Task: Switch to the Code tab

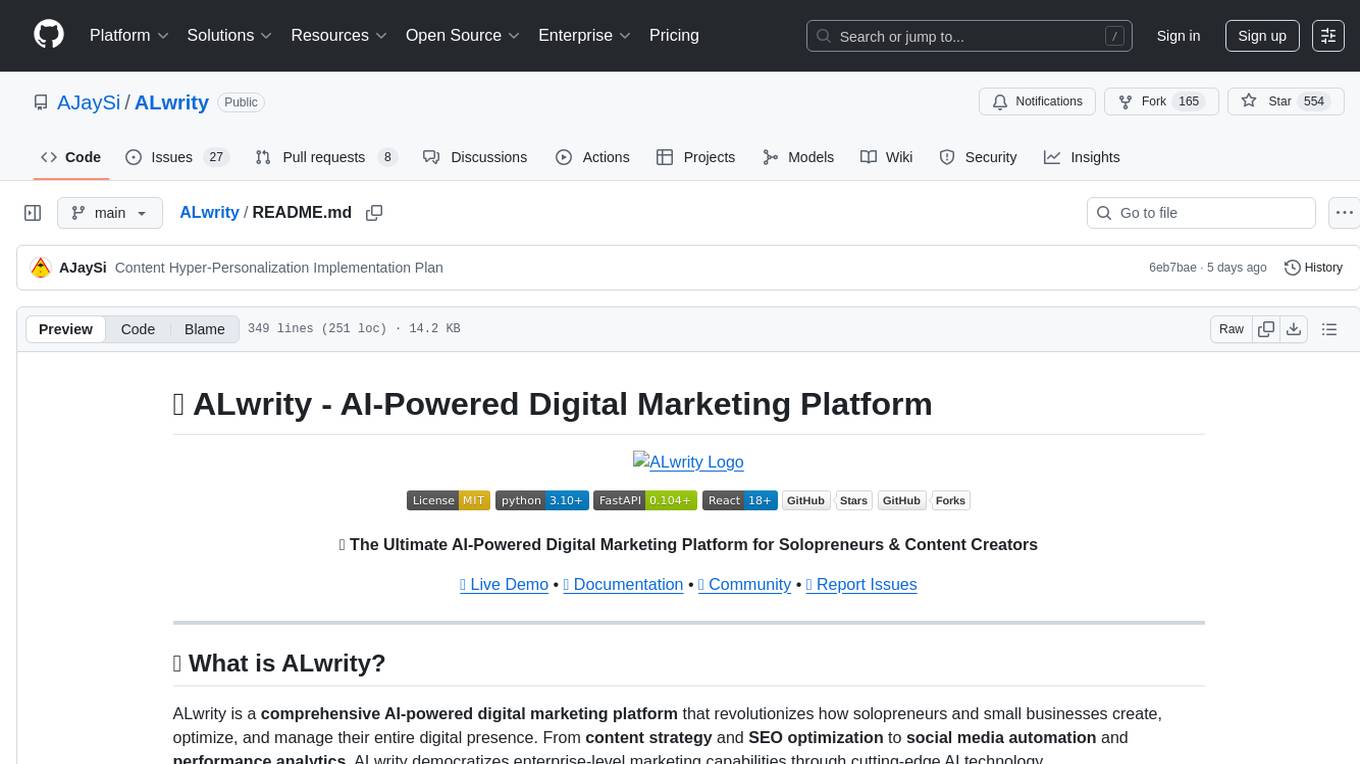Action: pos(71,157)
